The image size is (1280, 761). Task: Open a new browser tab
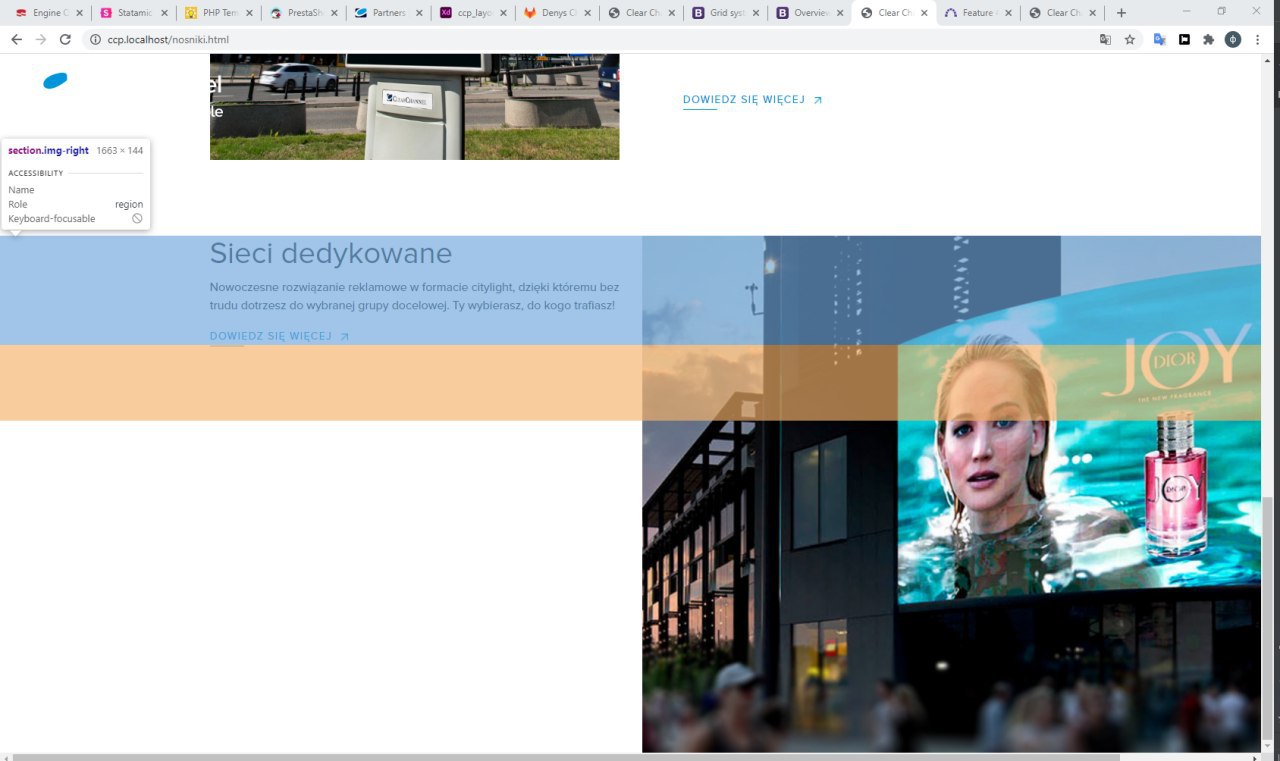[x=1121, y=13]
